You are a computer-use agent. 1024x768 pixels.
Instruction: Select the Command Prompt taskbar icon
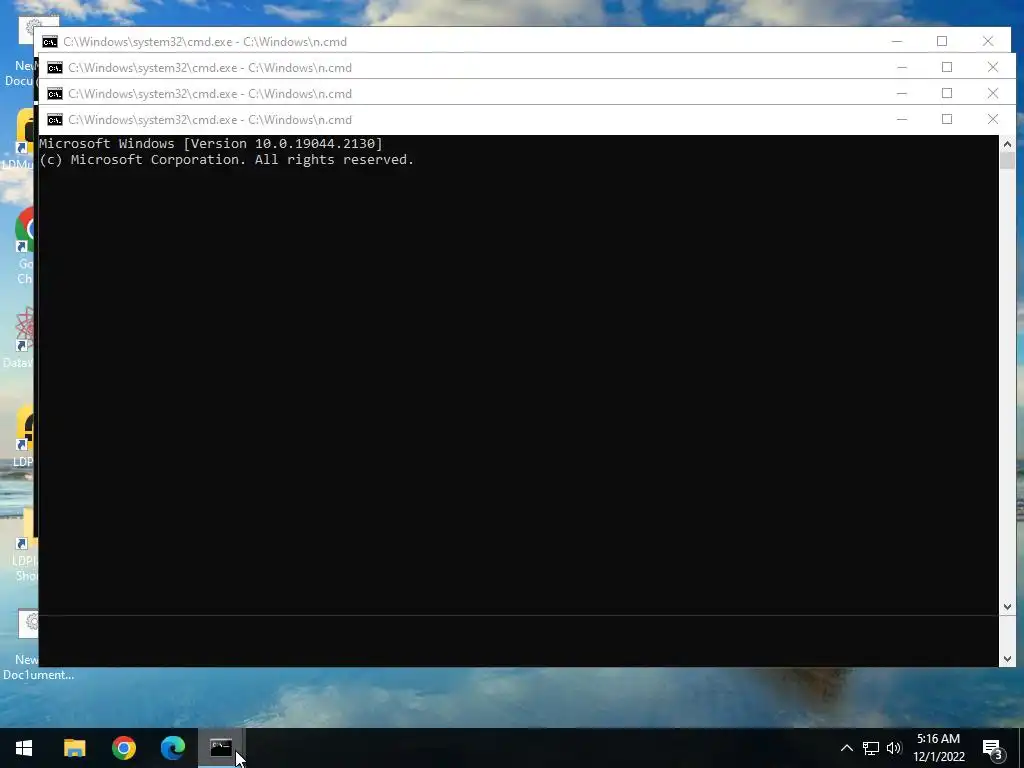click(221, 748)
